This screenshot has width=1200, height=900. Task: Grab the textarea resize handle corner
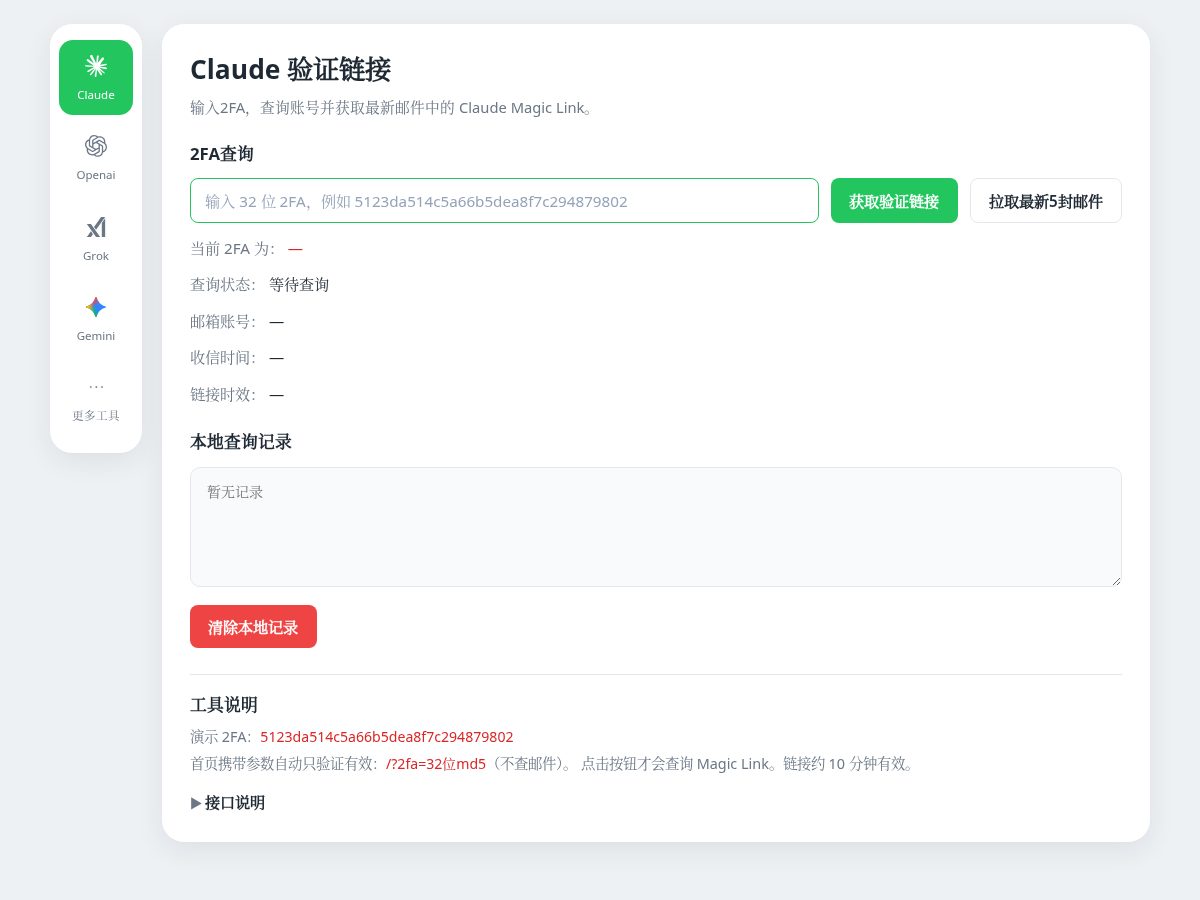(1115, 580)
